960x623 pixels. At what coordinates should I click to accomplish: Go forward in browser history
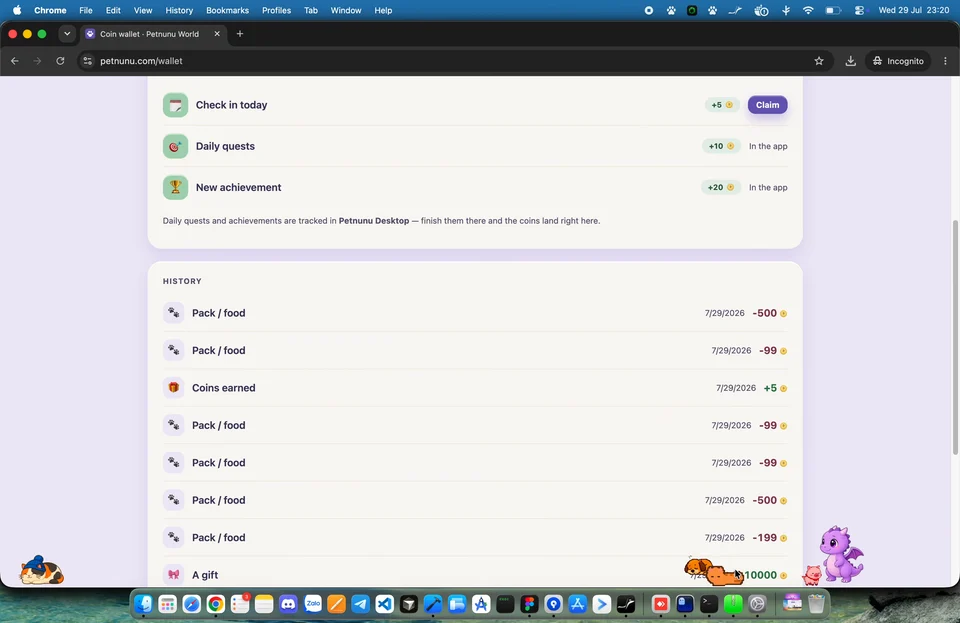[x=37, y=61]
